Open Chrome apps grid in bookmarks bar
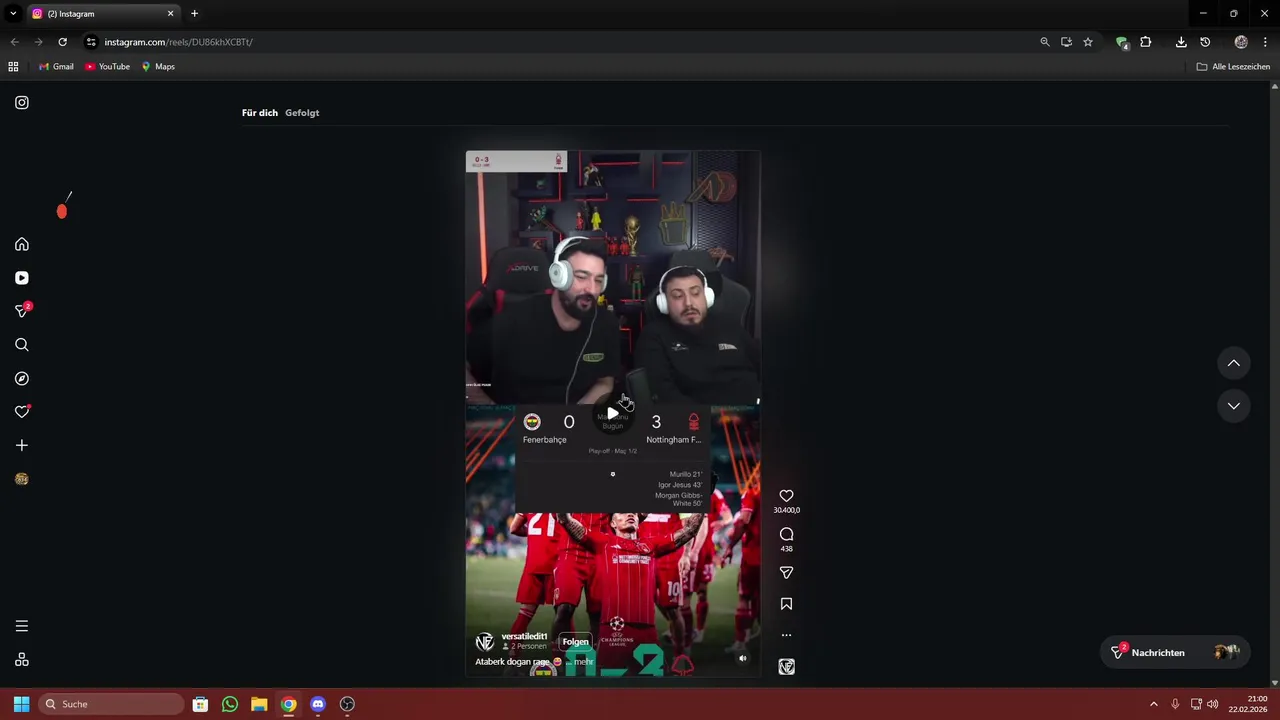Screen dimensions: 1280x720 tap(13, 66)
